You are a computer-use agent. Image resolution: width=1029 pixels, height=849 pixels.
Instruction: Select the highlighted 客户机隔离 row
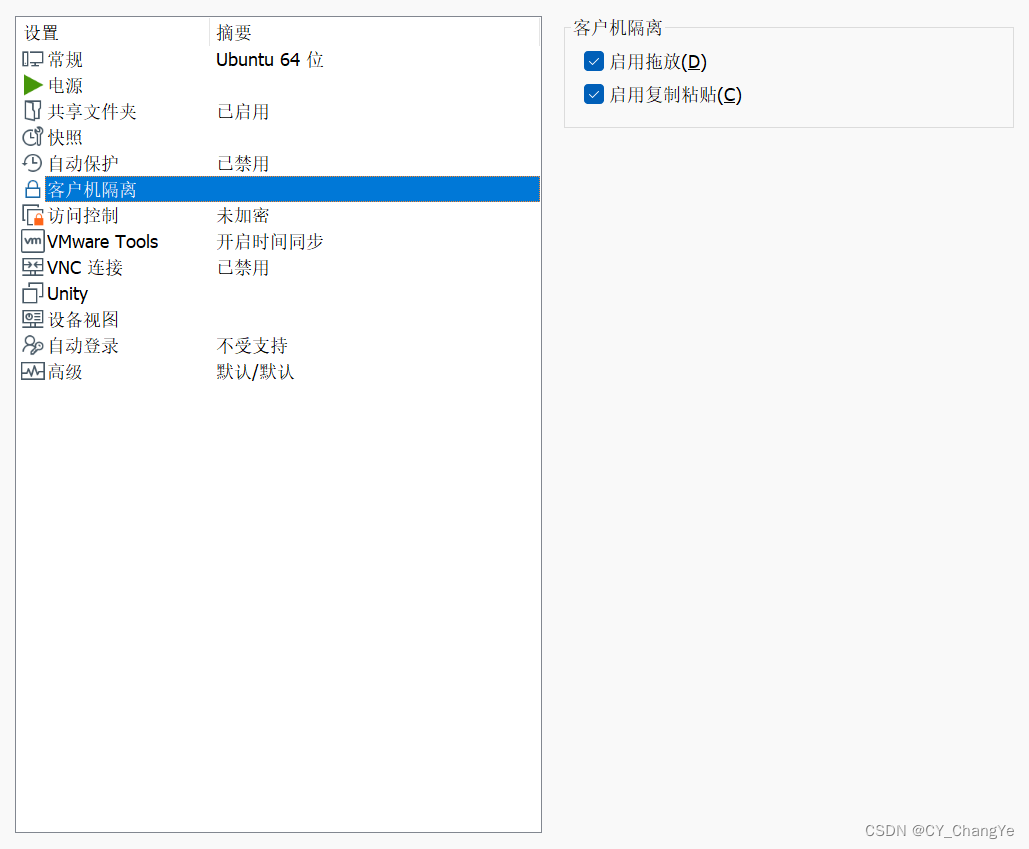[278, 189]
